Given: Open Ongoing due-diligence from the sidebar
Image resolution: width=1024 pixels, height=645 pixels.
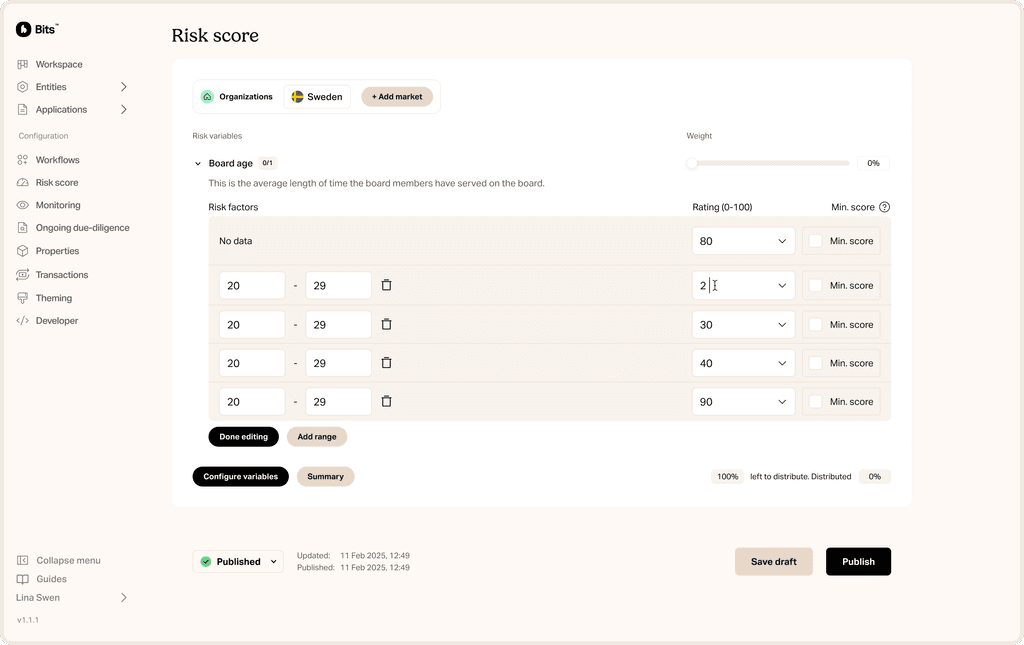Looking at the screenshot, I should pos(21,227).
